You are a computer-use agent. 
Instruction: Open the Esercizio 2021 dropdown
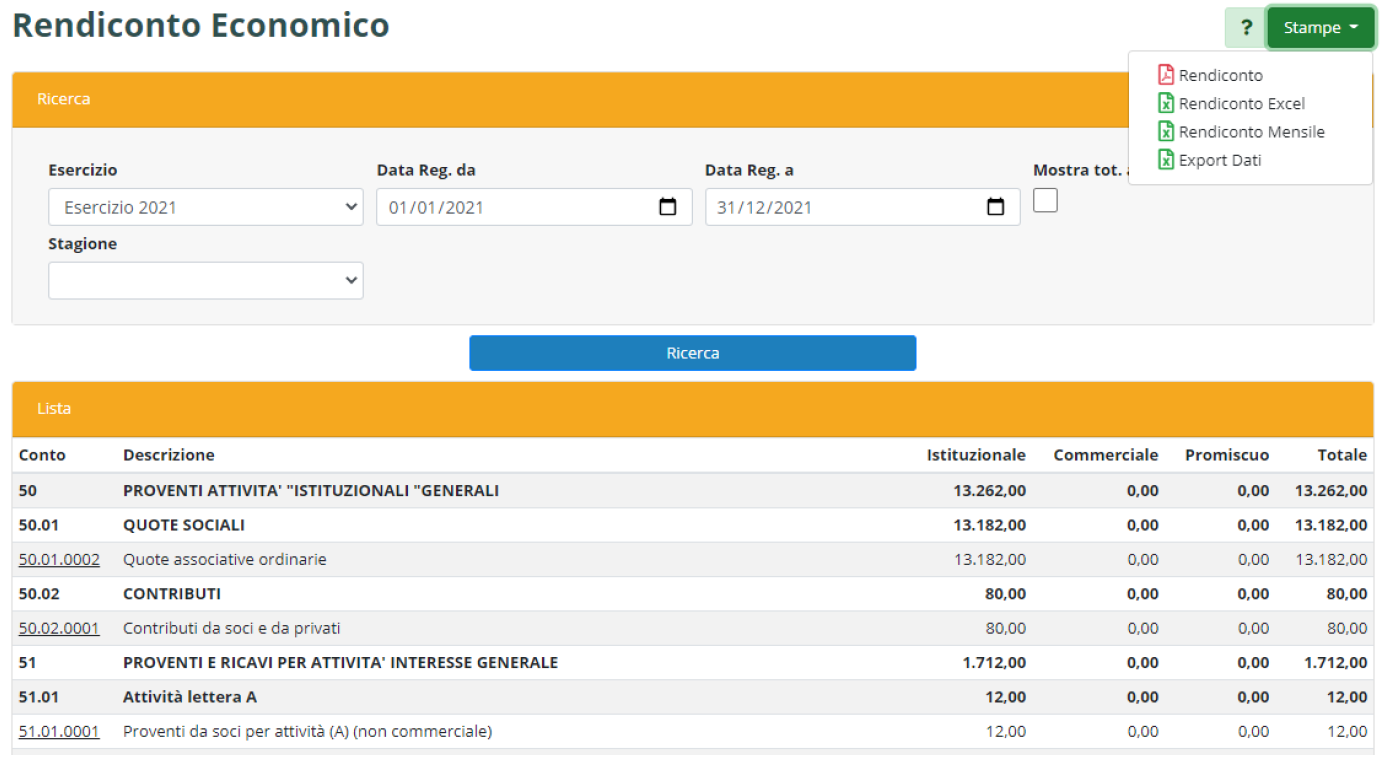pos(205,207)
